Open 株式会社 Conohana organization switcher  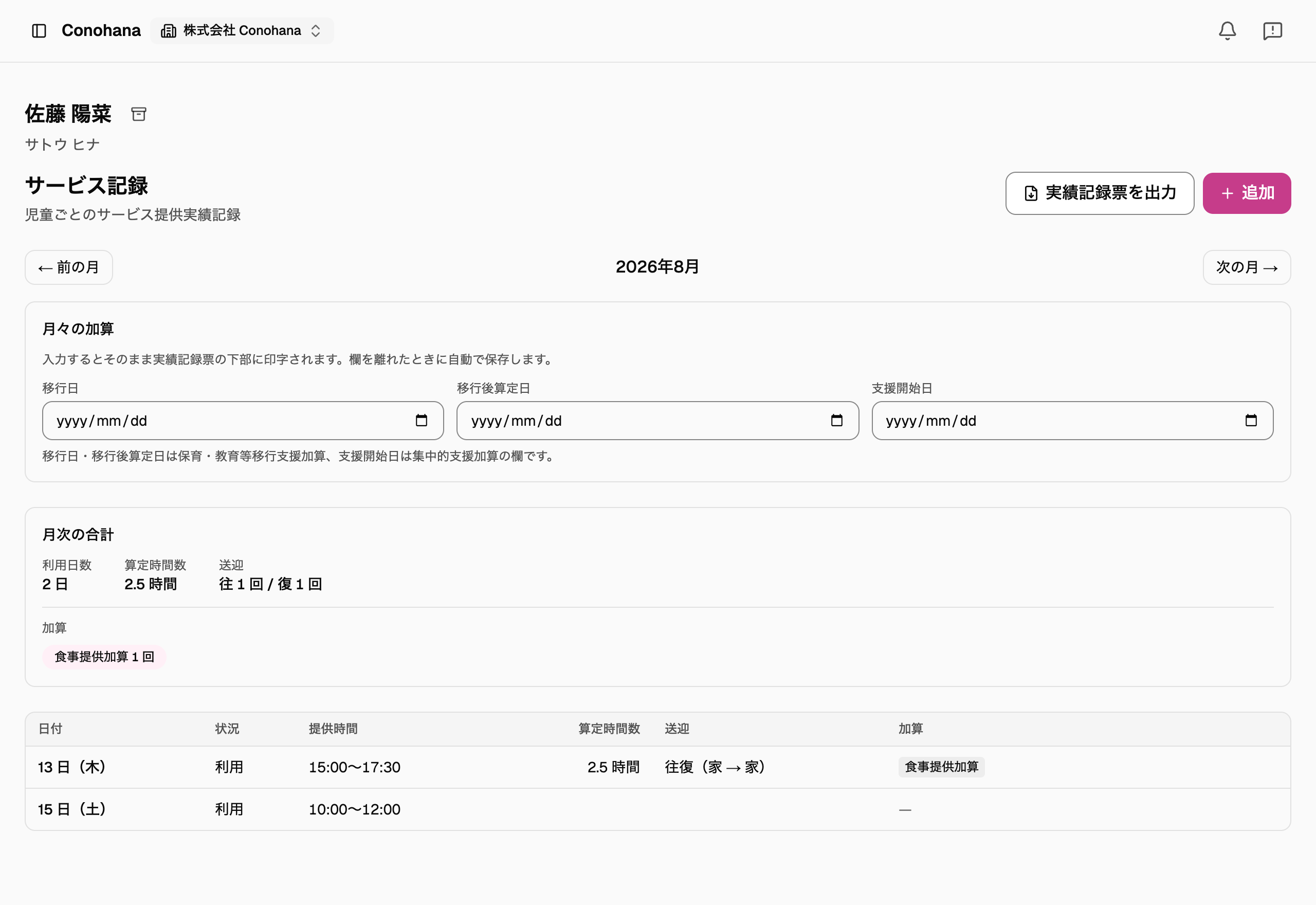click(242, 31)
